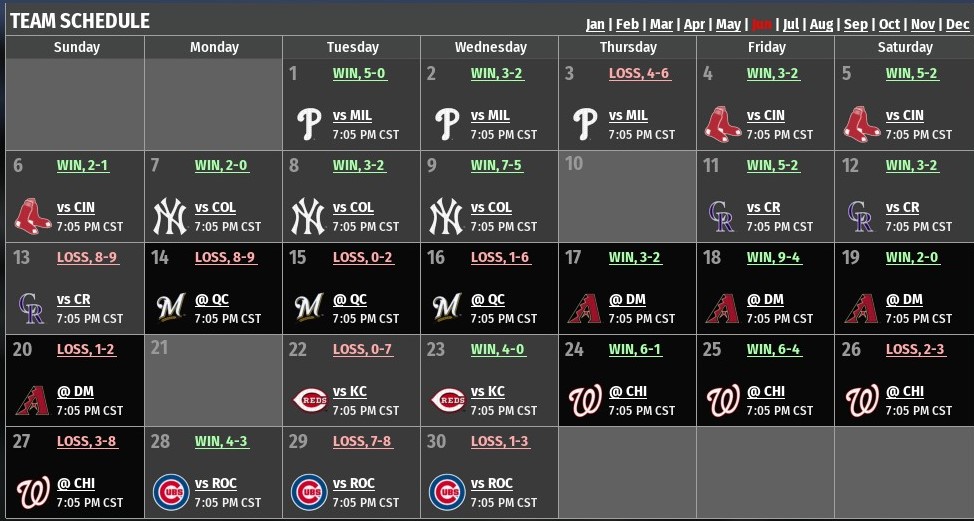
Task: Open the WIN, 9-4 result link
Action: tap(773, 257)
